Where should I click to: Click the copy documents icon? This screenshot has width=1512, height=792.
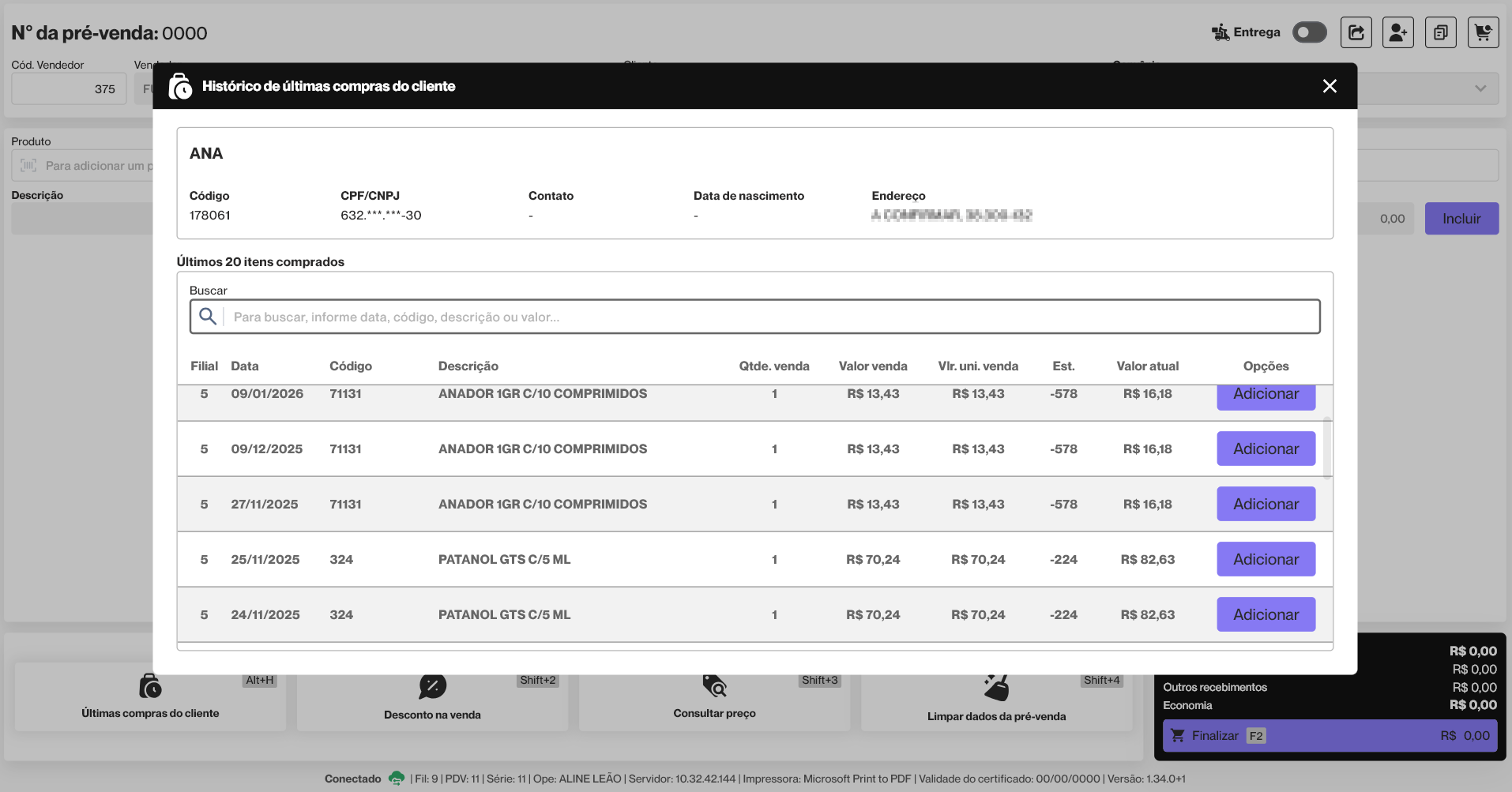click(x=1440, y=32)
